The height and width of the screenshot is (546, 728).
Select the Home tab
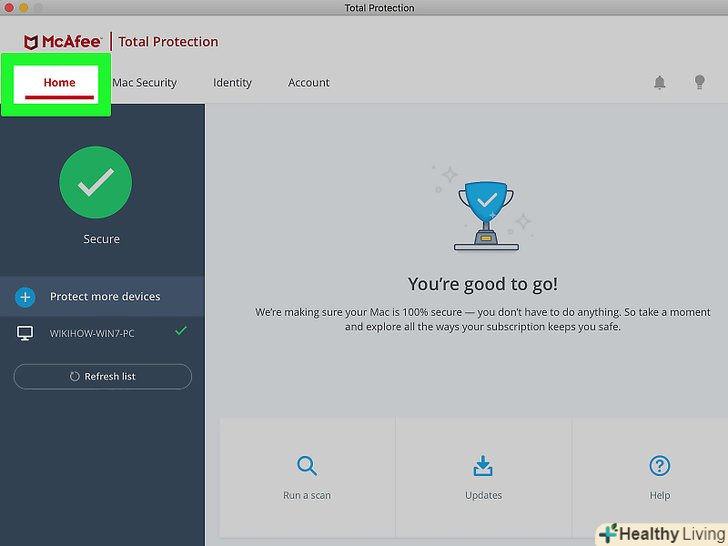pos(59,83)
